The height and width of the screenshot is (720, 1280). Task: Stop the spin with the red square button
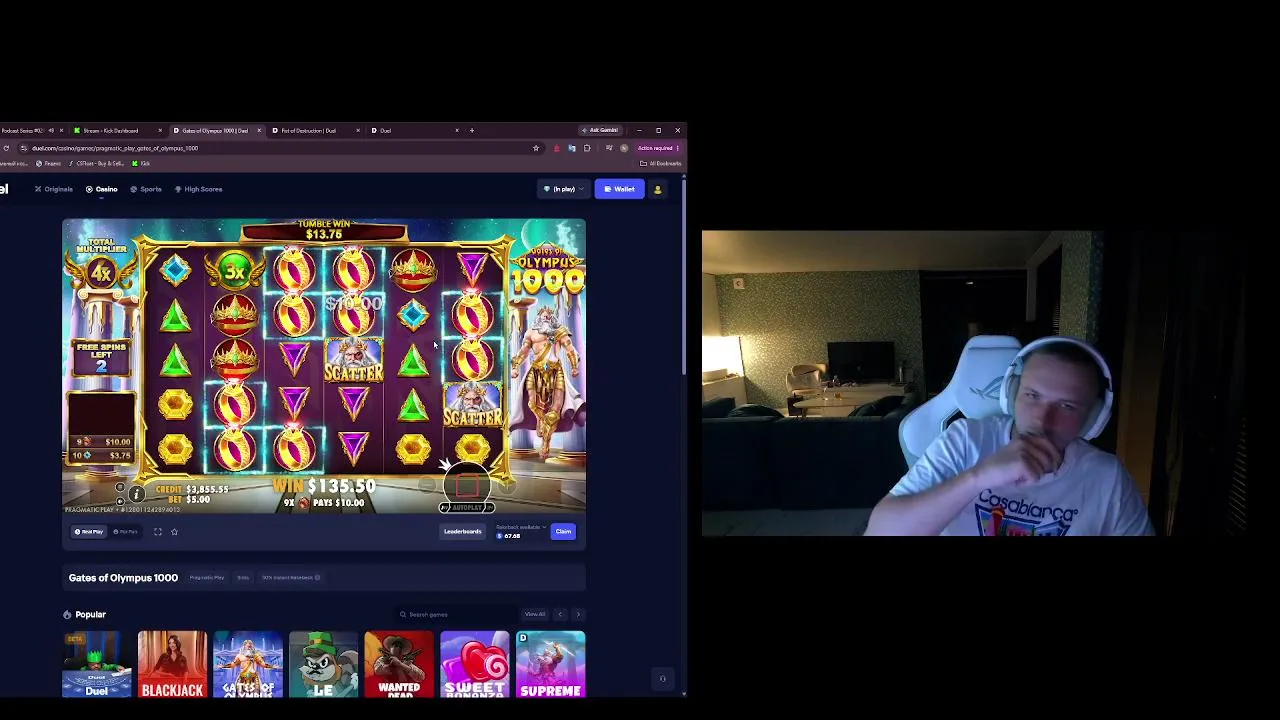[x=467, y=486]
